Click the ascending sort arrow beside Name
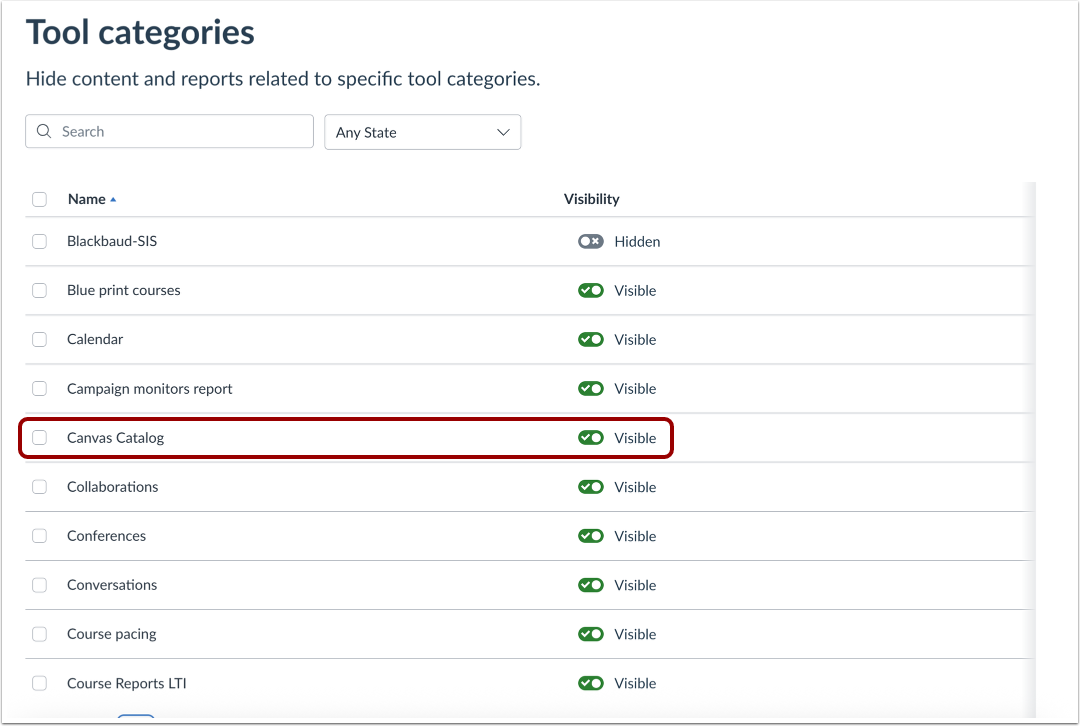This screenshot has height=726, width=1080. pyautogui.click(x=113, y=199)
